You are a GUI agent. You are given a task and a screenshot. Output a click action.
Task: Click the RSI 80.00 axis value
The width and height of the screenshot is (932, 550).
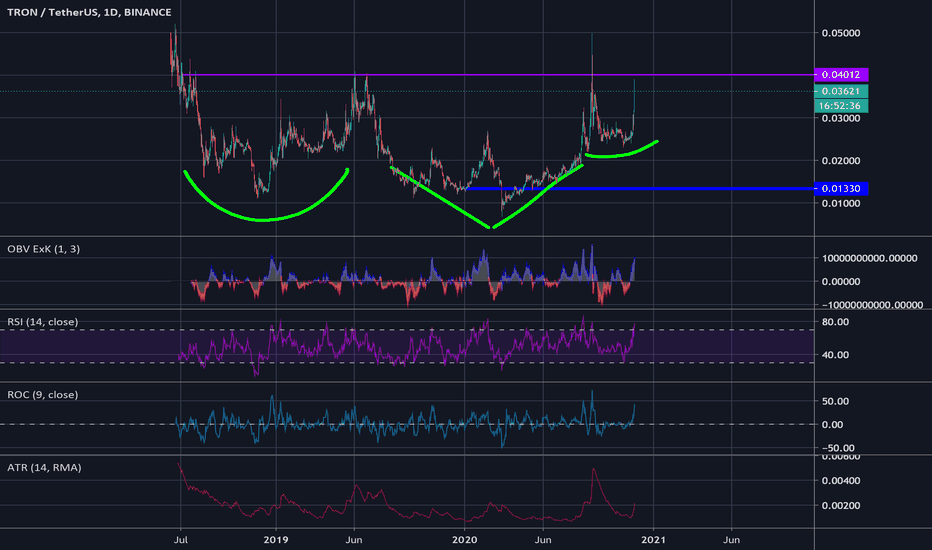point(835,322)
